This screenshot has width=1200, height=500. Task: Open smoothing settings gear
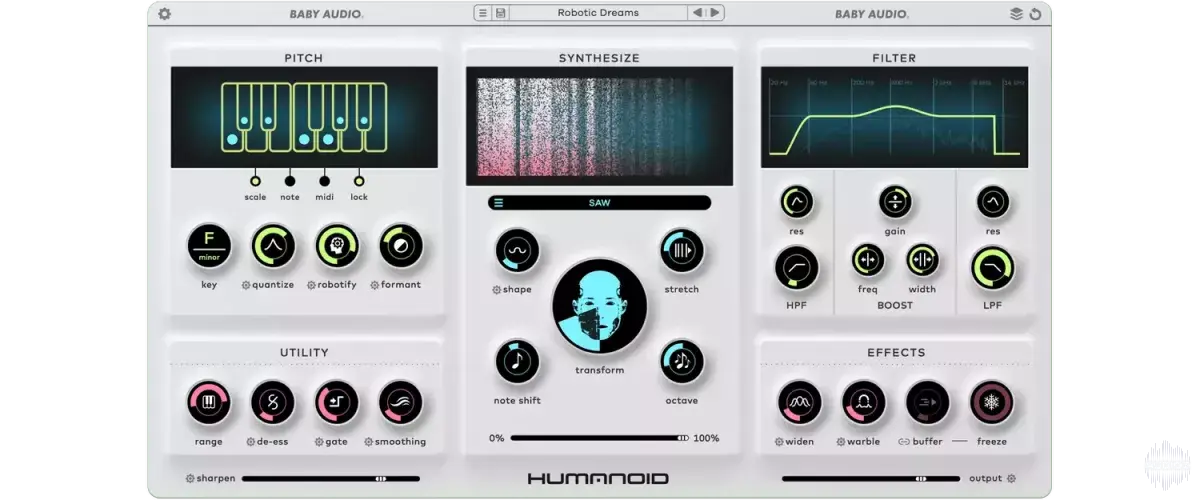pos(368,442)
